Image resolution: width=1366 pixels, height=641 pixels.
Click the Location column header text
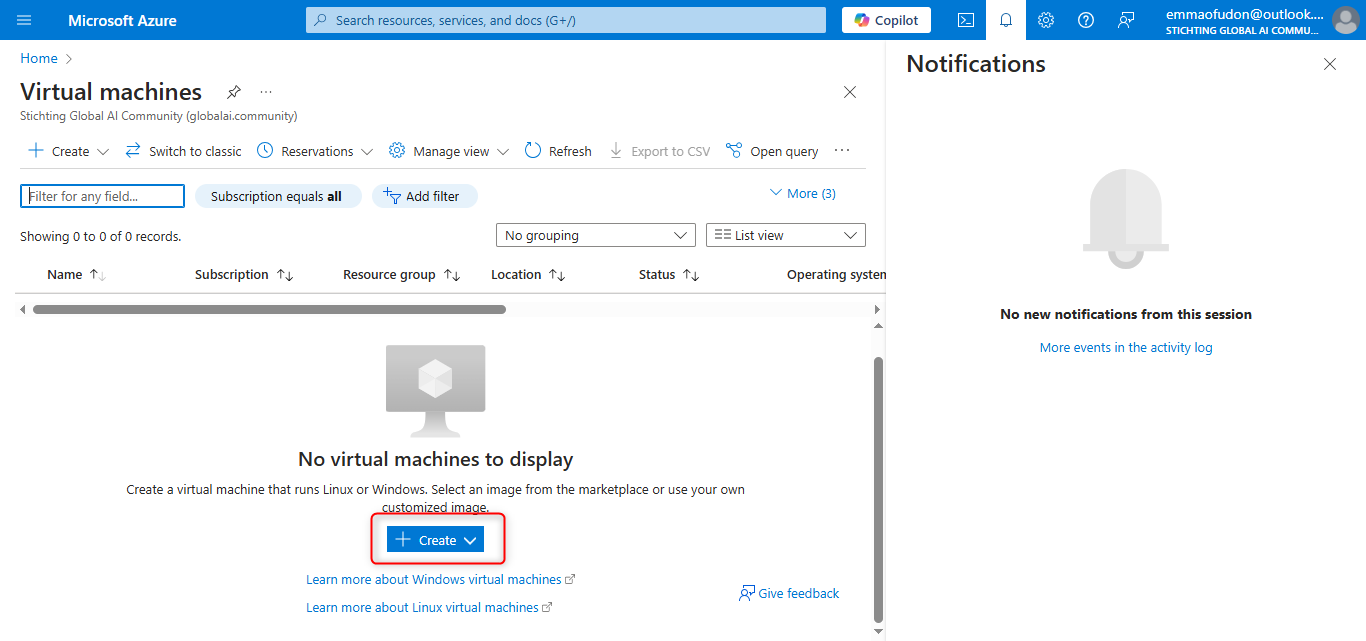pos(516,275)
